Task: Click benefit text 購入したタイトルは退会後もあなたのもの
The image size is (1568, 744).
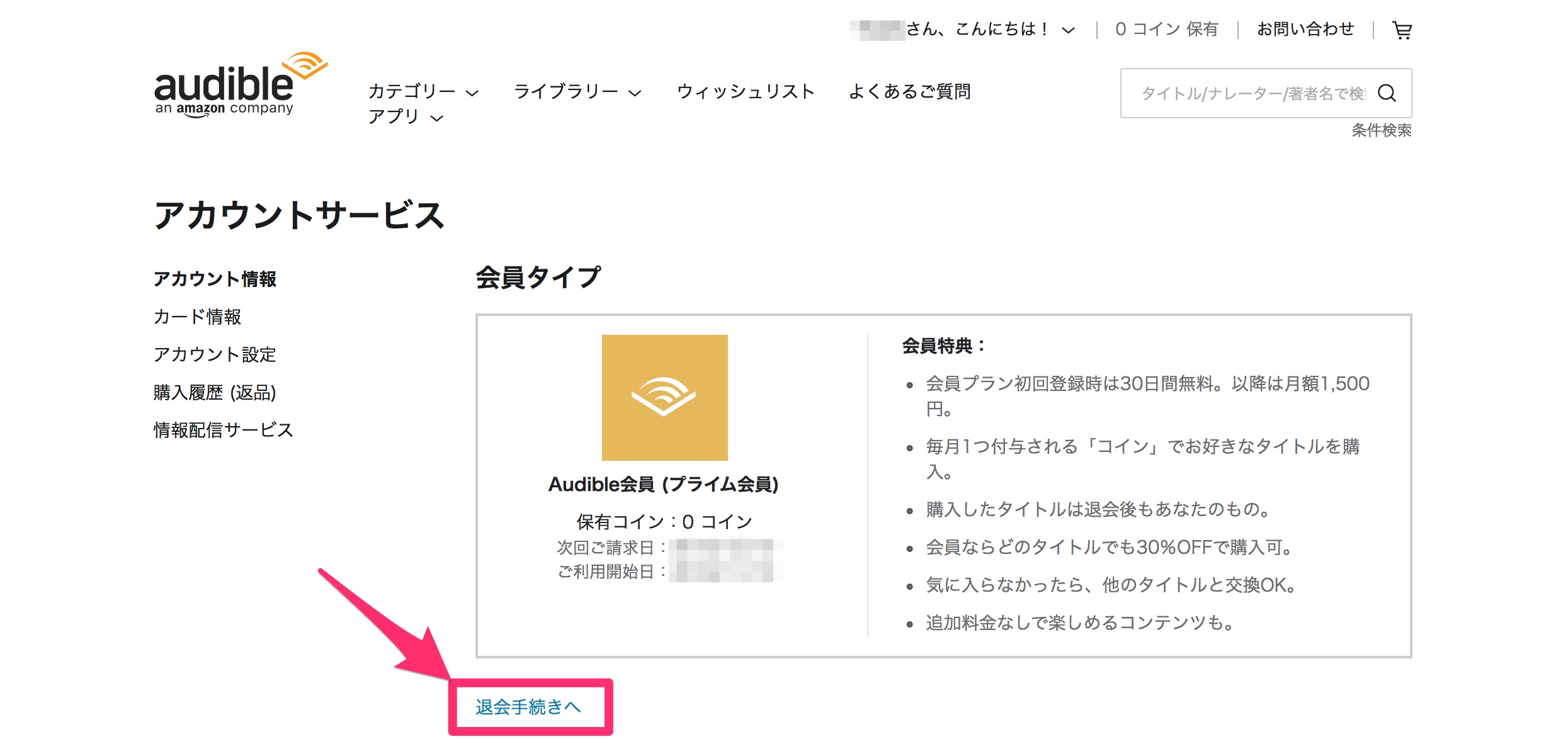Action: [1099, 509]
